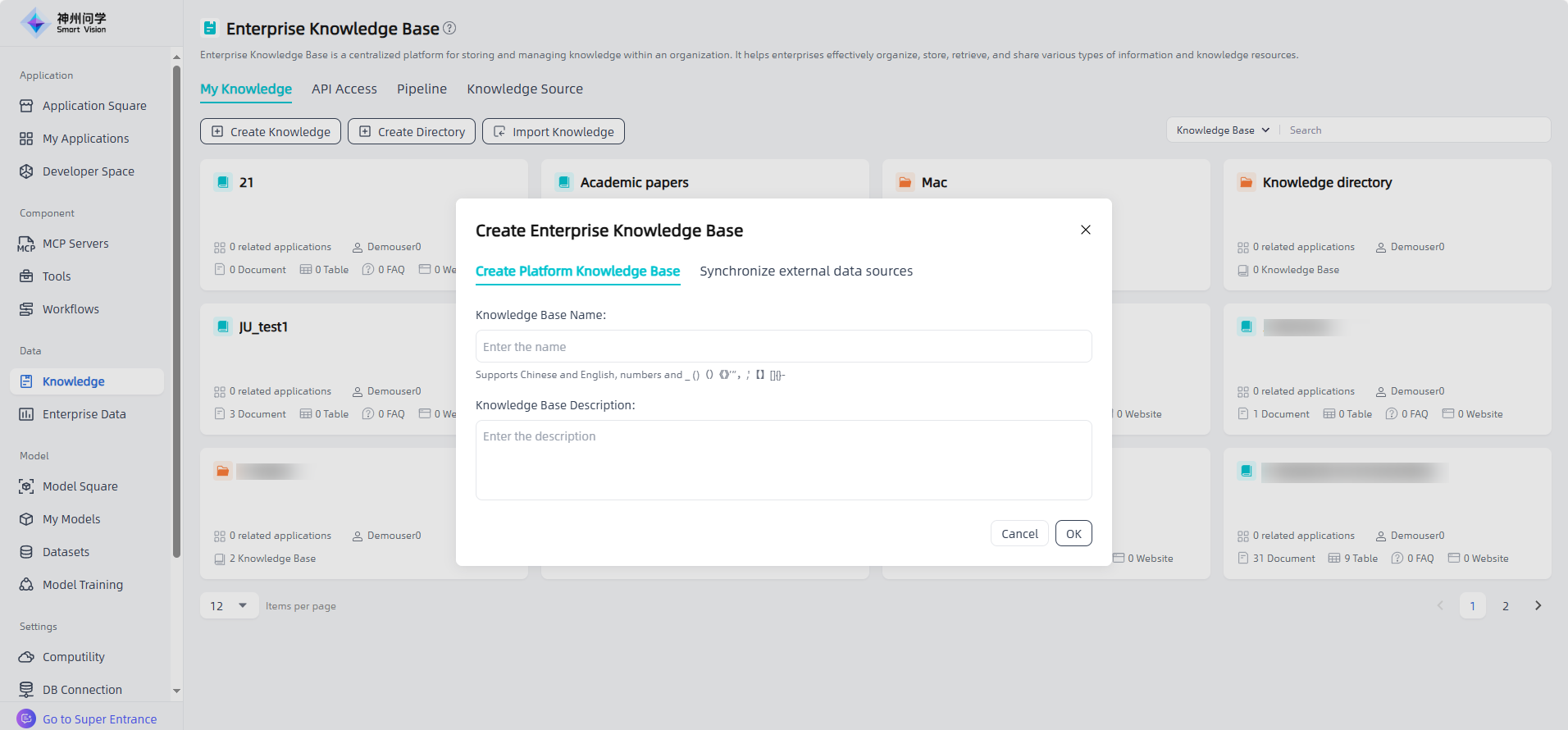The image size is (1568, 730).
Task: Expand the Knowledge Base search filter dropdown
Action: 1223,130
